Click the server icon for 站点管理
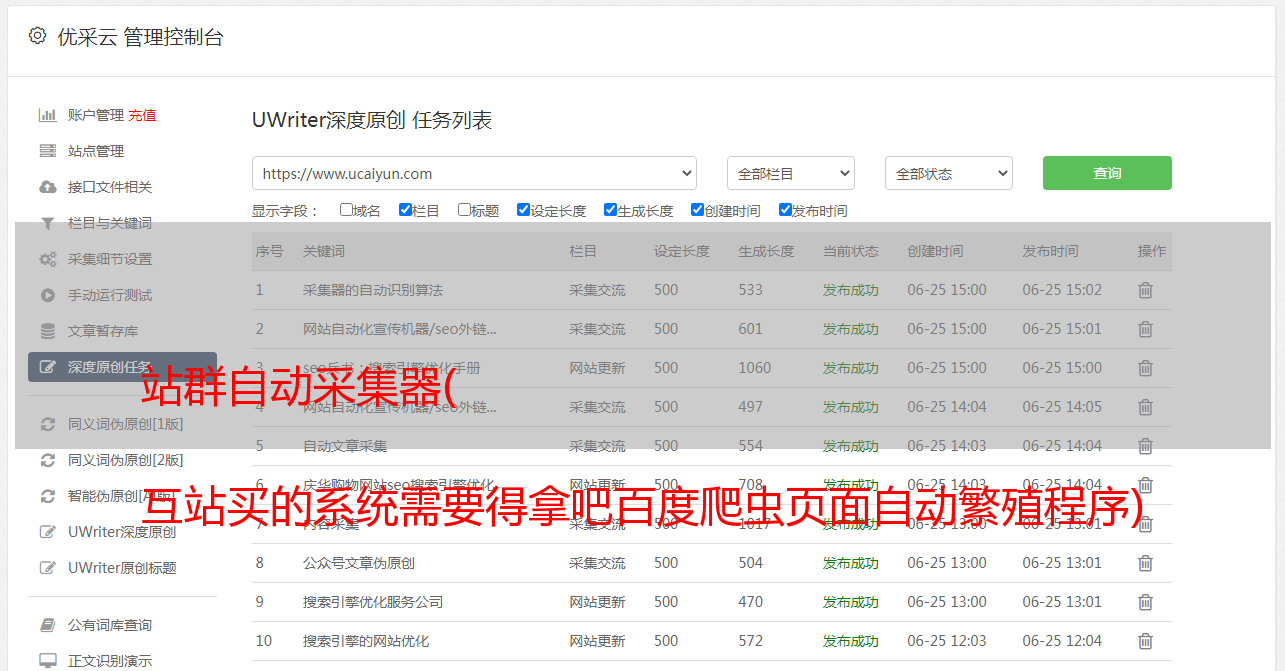This screenshot has width=1285, height=671. point(47,151)
